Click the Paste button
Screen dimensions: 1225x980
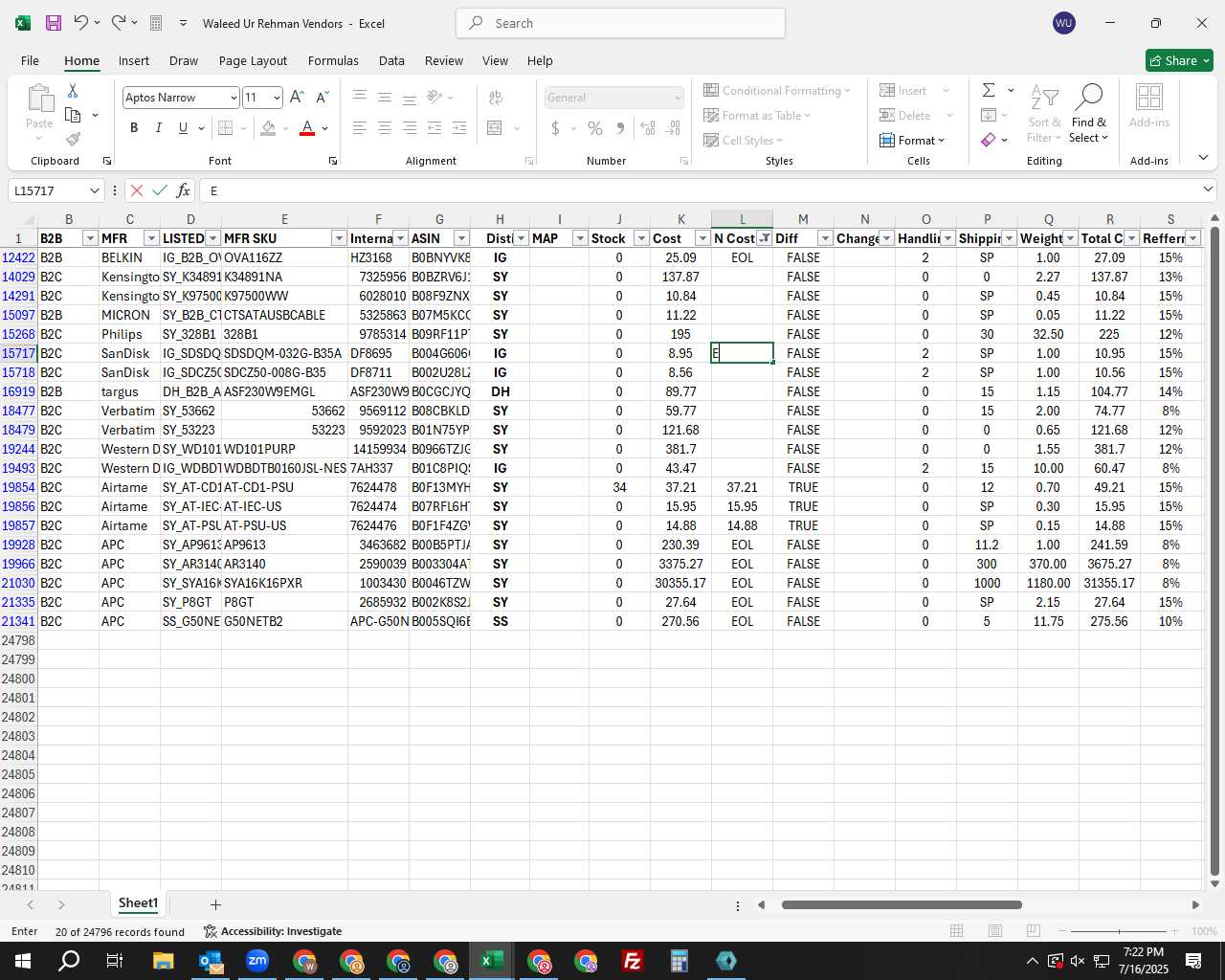click(39, 113)
